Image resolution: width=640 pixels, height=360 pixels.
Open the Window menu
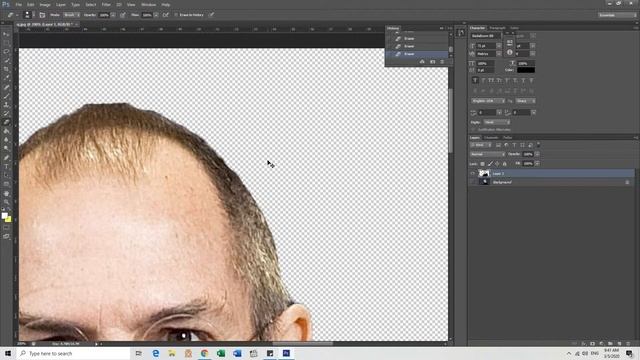tap(149, 4)
